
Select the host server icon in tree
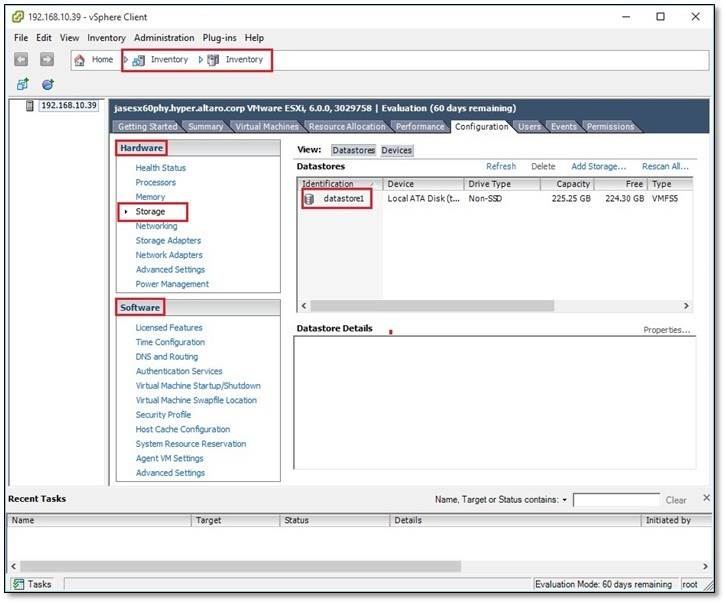tap(30, 106)
